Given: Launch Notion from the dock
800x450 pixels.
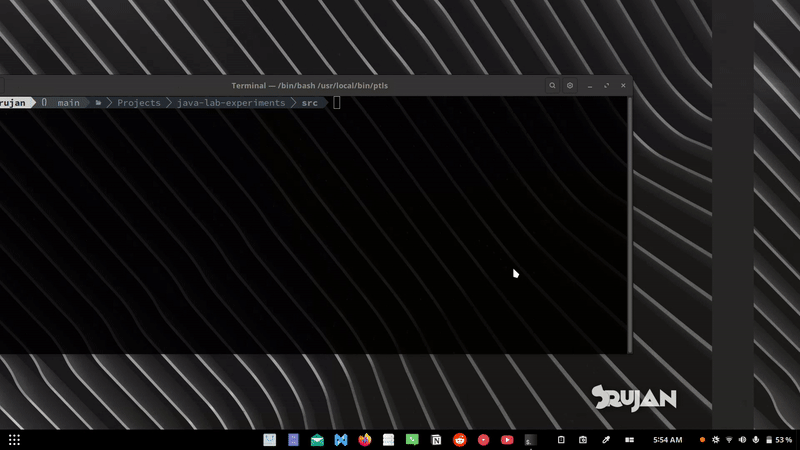Looking at the screenshot, I should [x=436, y=440].
